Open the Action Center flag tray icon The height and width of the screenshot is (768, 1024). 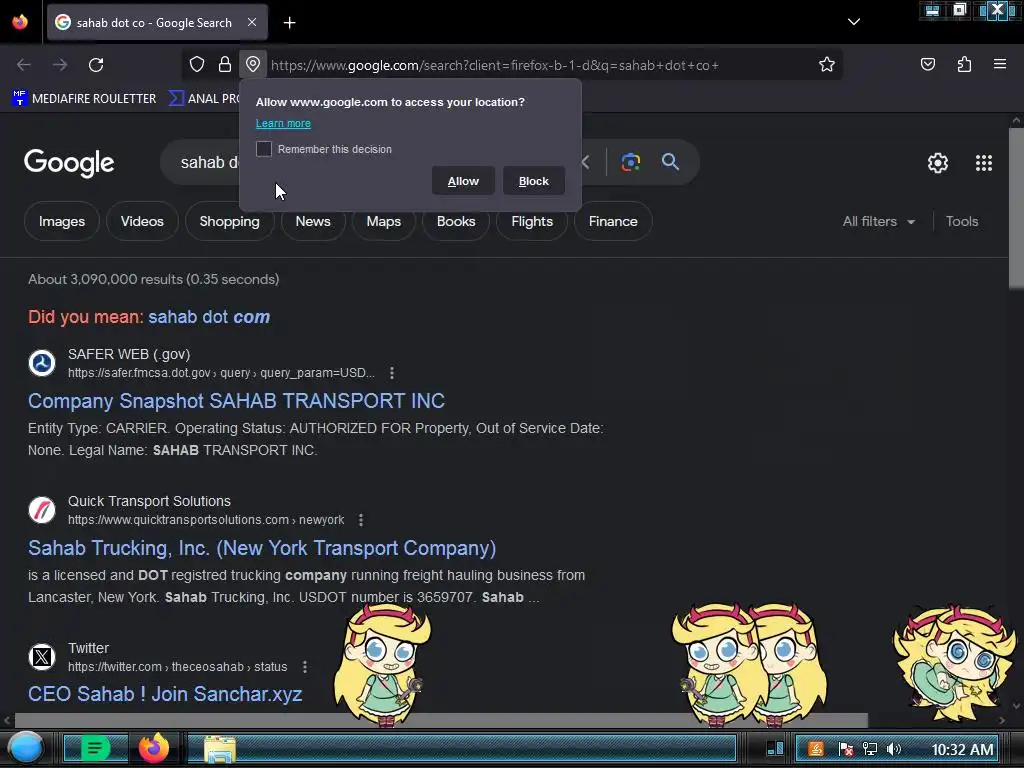click(845, 749)
